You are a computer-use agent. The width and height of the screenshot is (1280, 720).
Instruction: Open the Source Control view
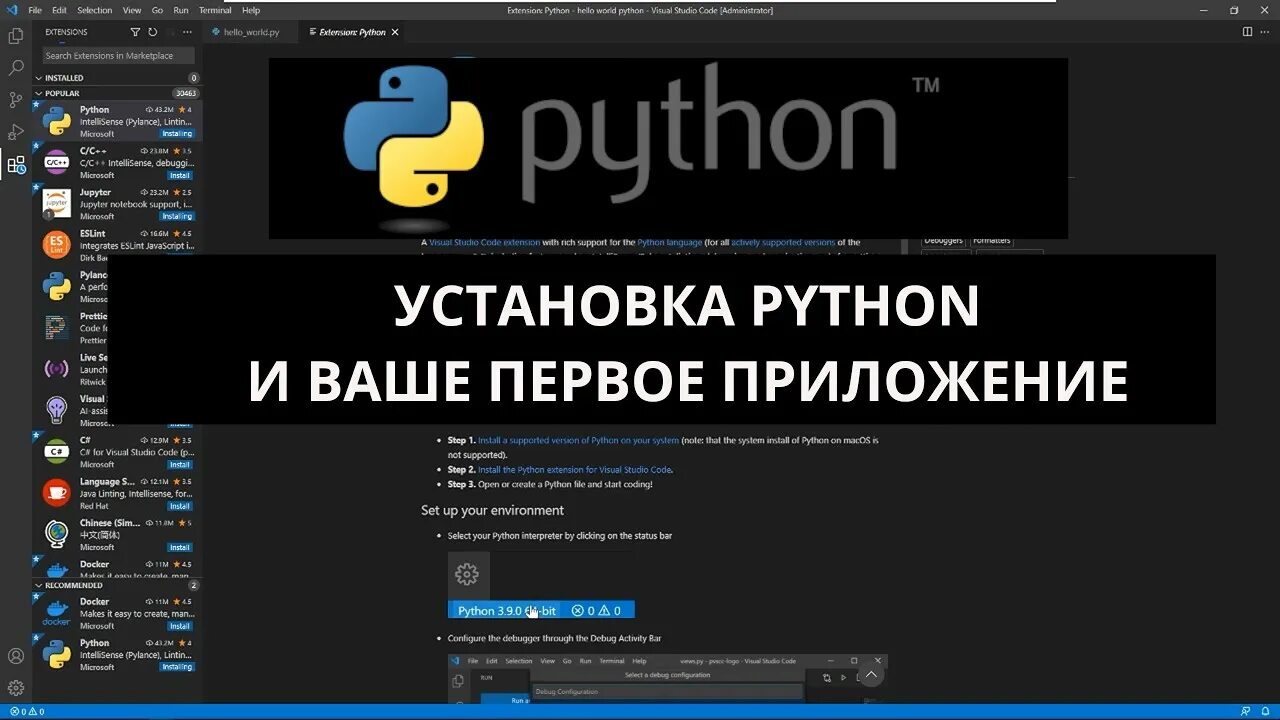click(x=16, y=100)
